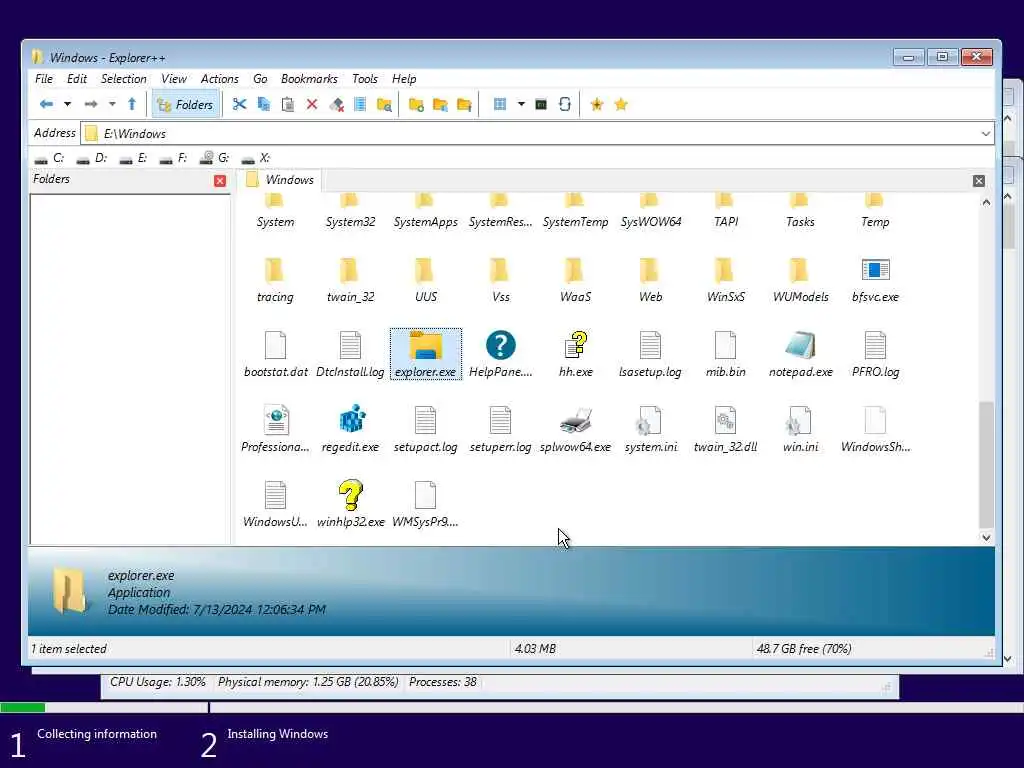Click the Copy toolbar icon

(264, 104)
